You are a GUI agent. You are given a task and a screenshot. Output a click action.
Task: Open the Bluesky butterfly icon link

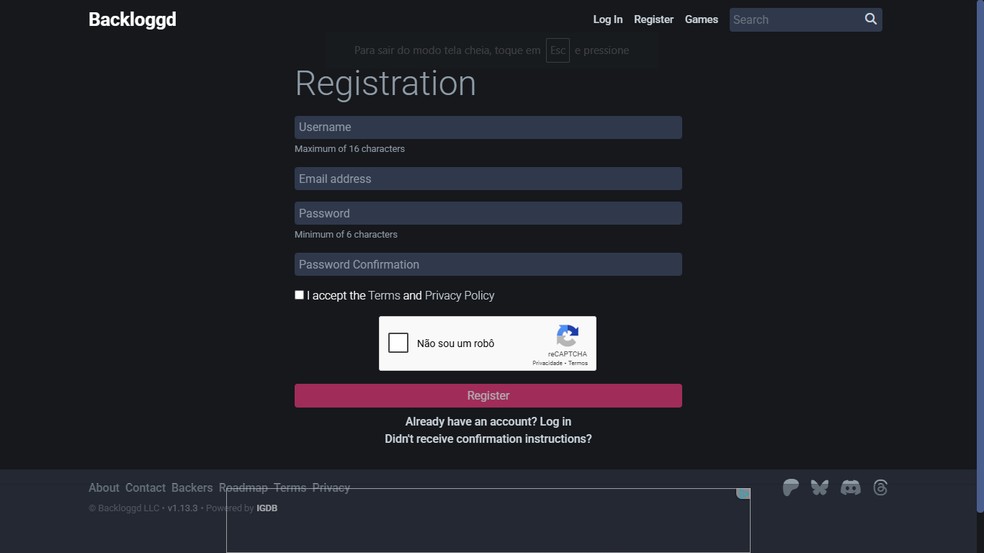[820, 488]
